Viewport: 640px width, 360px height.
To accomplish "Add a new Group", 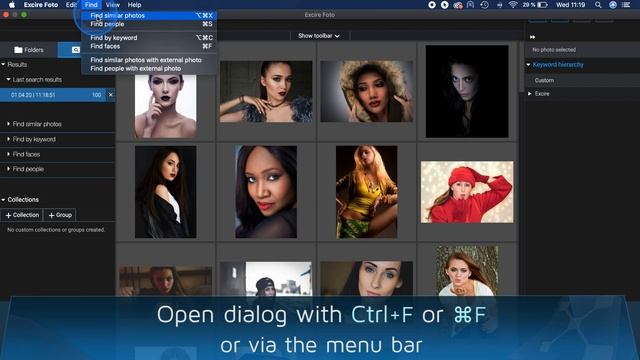I will tap(60, 215).
